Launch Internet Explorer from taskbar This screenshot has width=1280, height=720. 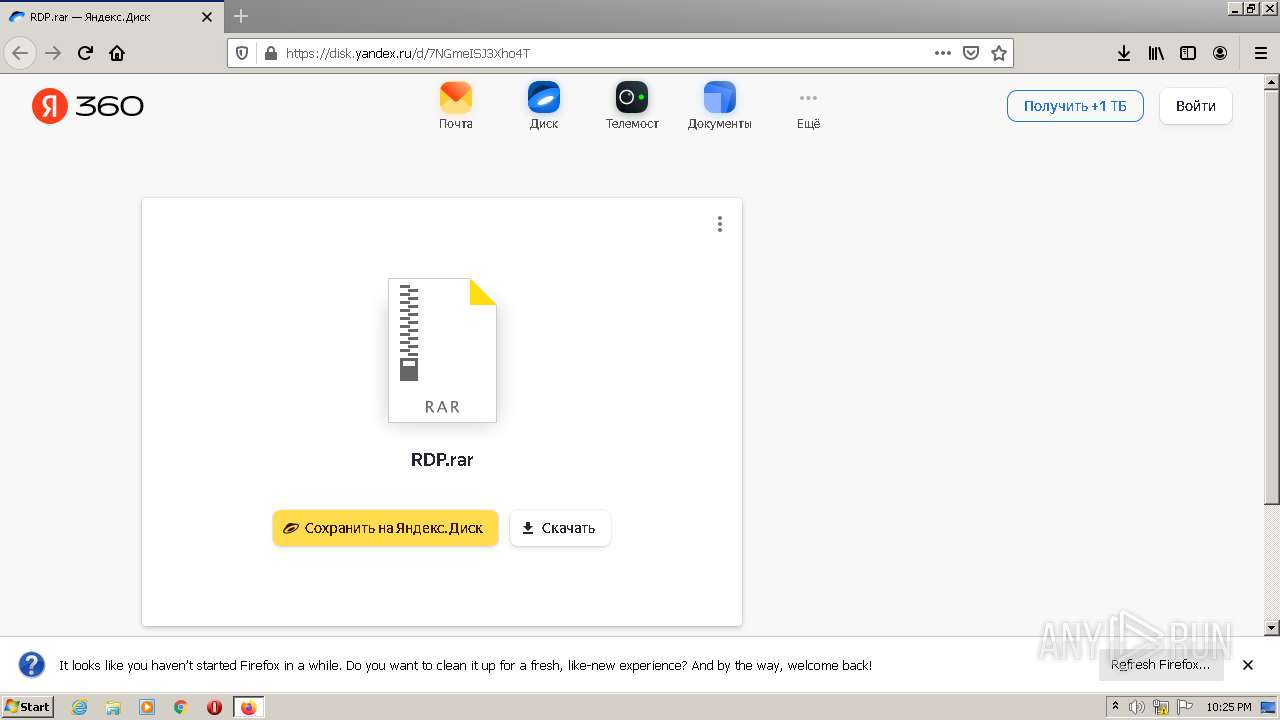tap(80, 707)
